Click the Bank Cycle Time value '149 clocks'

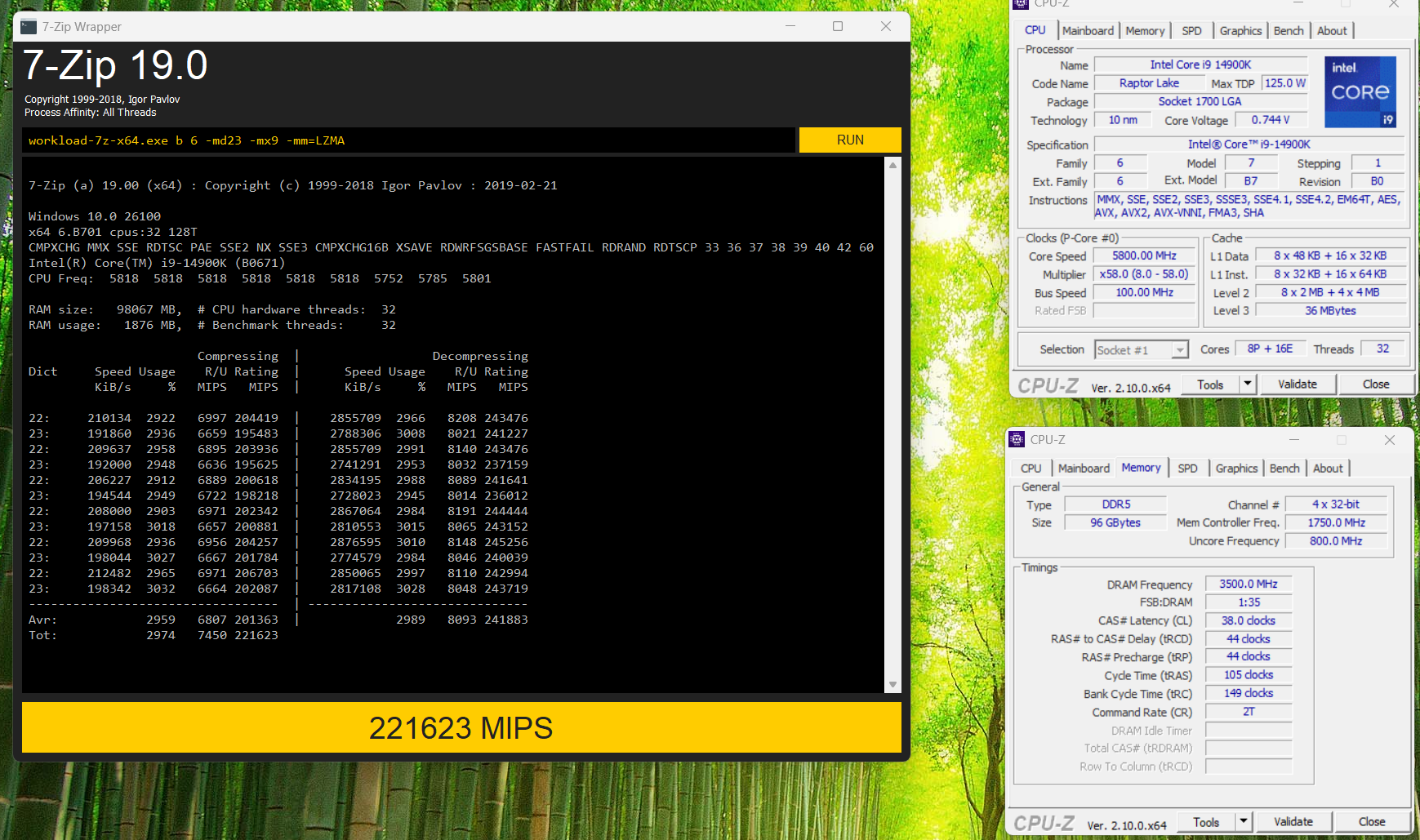pos(1249,693)
